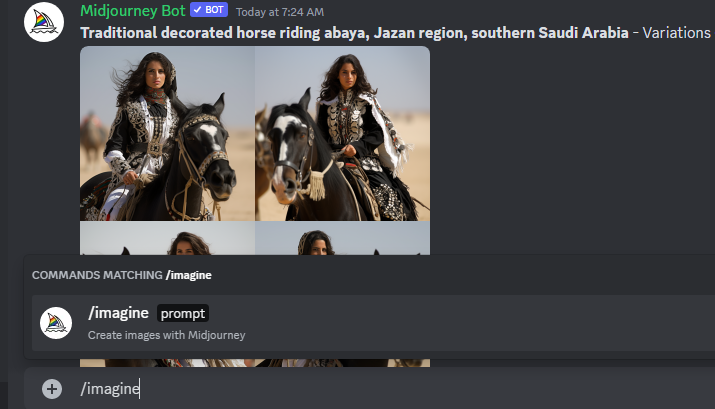The height and width of the screenshot is (409, 715).
Task: Click the bold Traditional decorated horse riding abaya prompt
Action: click(x=354, y=33)
